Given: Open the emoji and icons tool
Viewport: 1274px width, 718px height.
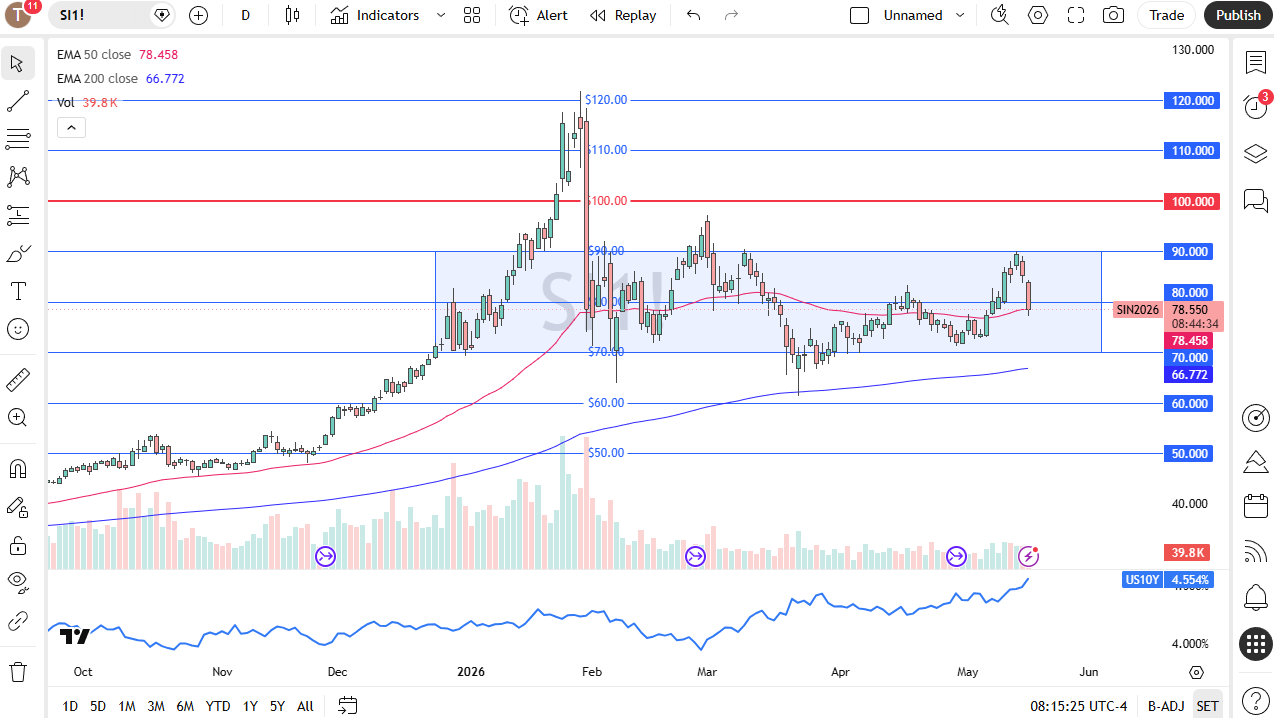Looking at the screenshot, I should coord(17,329).
